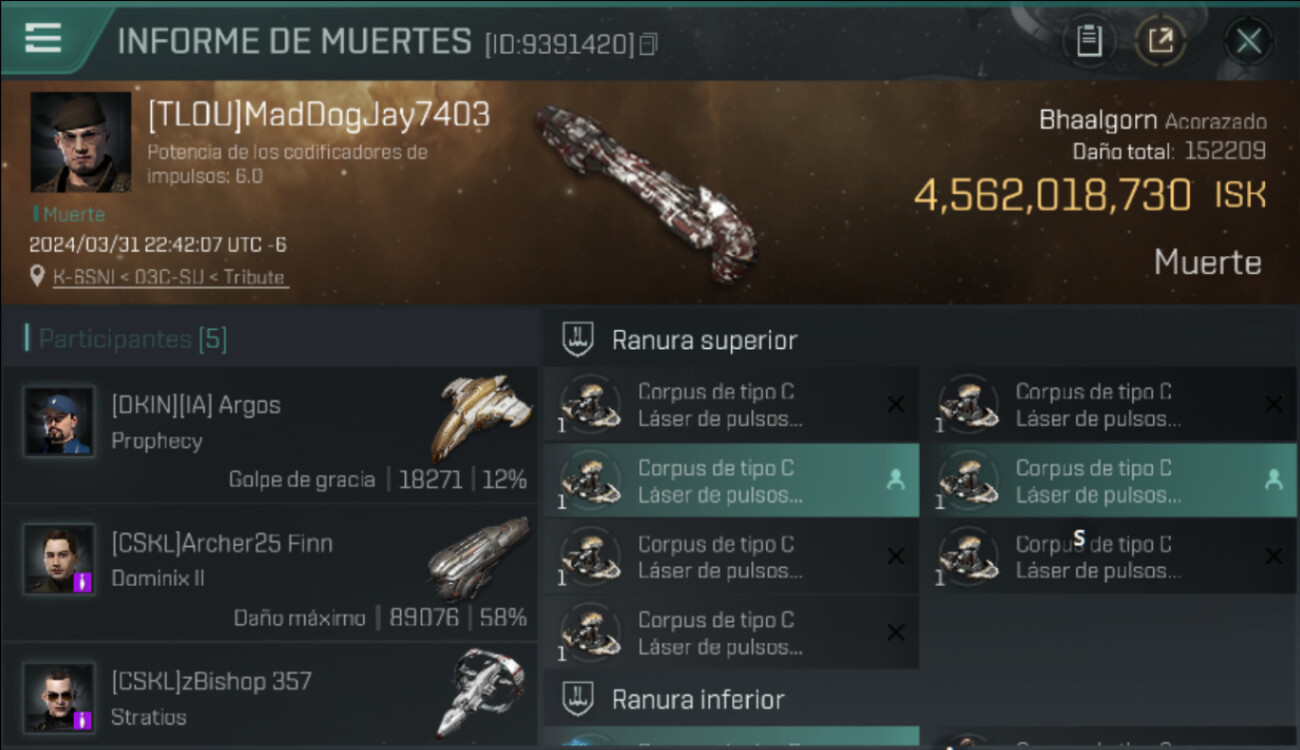The width and height of the screenshot is (1300, 750).
Task: Select first left-column Corpus de tipo C module
Action: (731, 405)
